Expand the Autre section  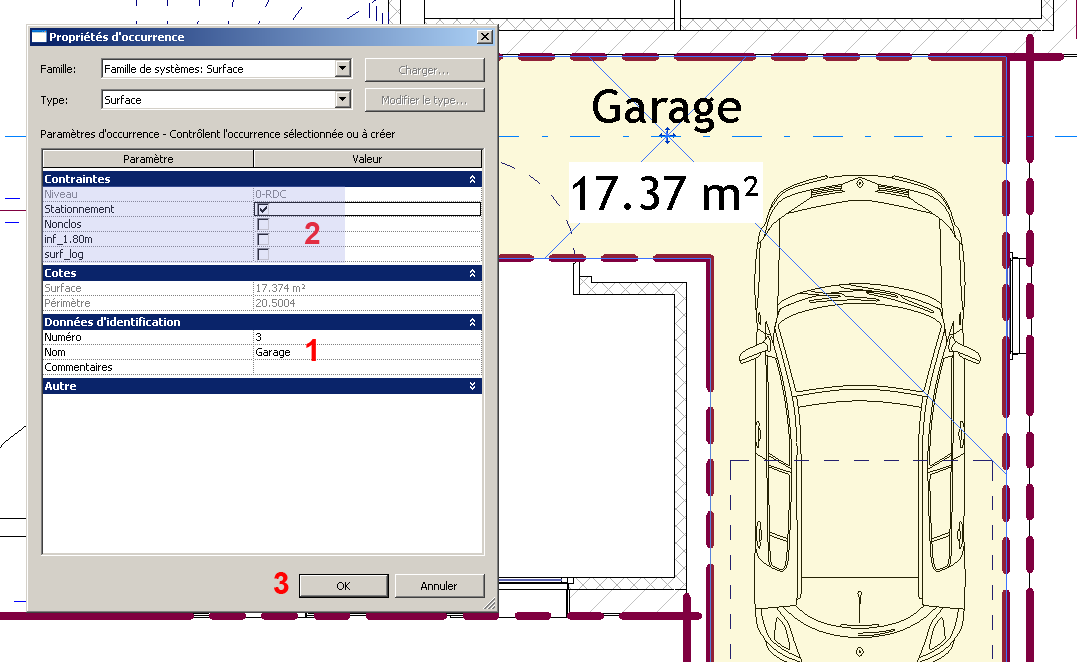click(472, 386)
